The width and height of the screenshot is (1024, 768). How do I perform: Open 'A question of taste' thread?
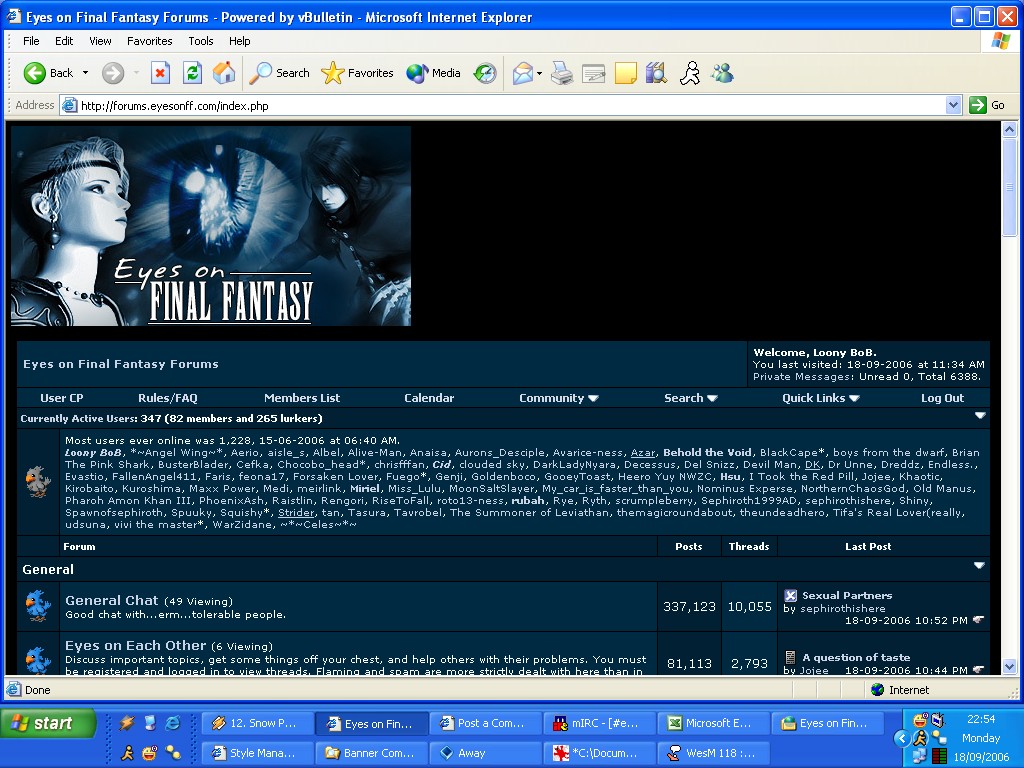click(x=856, y=657)
